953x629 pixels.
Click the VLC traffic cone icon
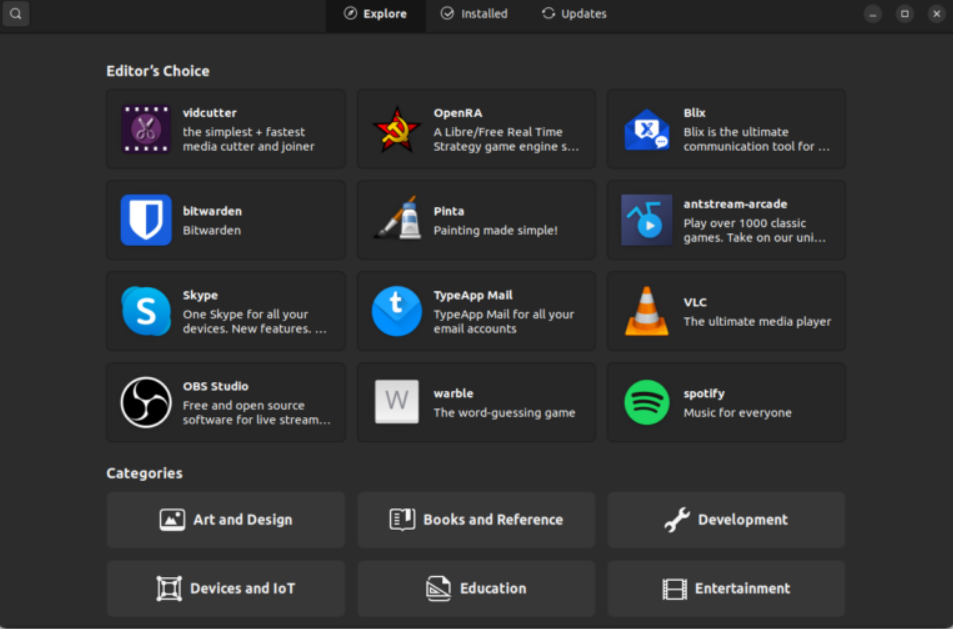(x=647, y=311)
